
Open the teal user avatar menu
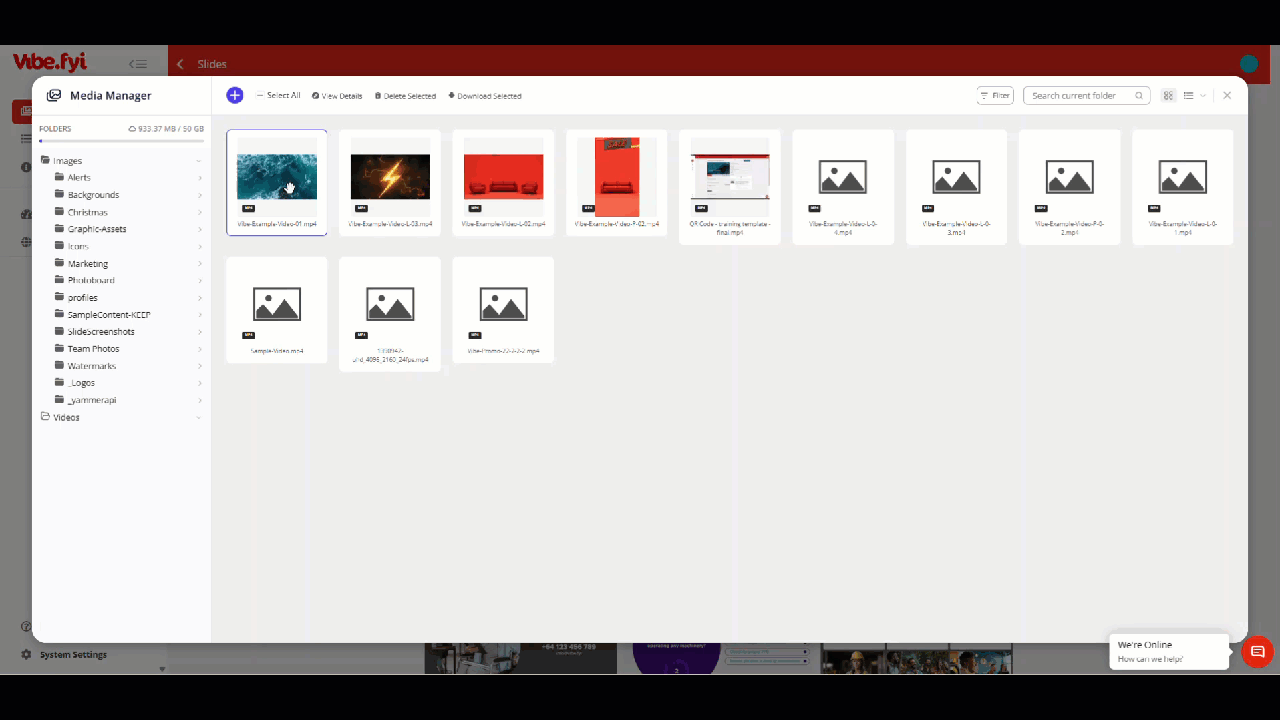(1248, 64)
